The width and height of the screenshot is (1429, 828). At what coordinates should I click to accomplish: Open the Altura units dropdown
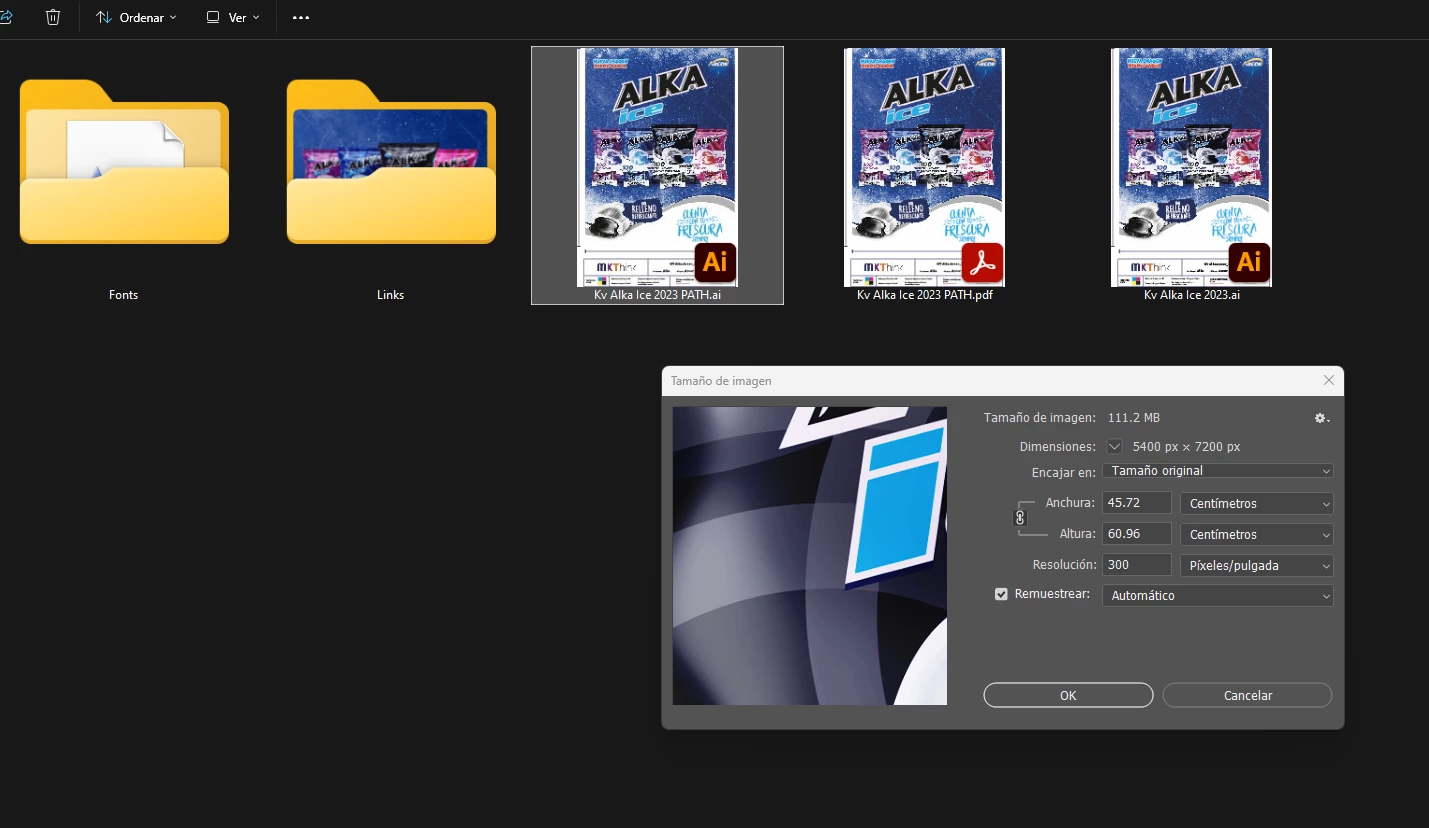pos(1257,534)
